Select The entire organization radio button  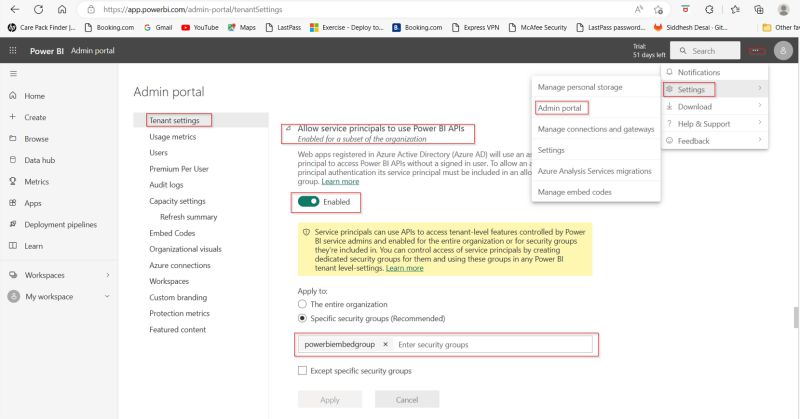tap(302, 304)
